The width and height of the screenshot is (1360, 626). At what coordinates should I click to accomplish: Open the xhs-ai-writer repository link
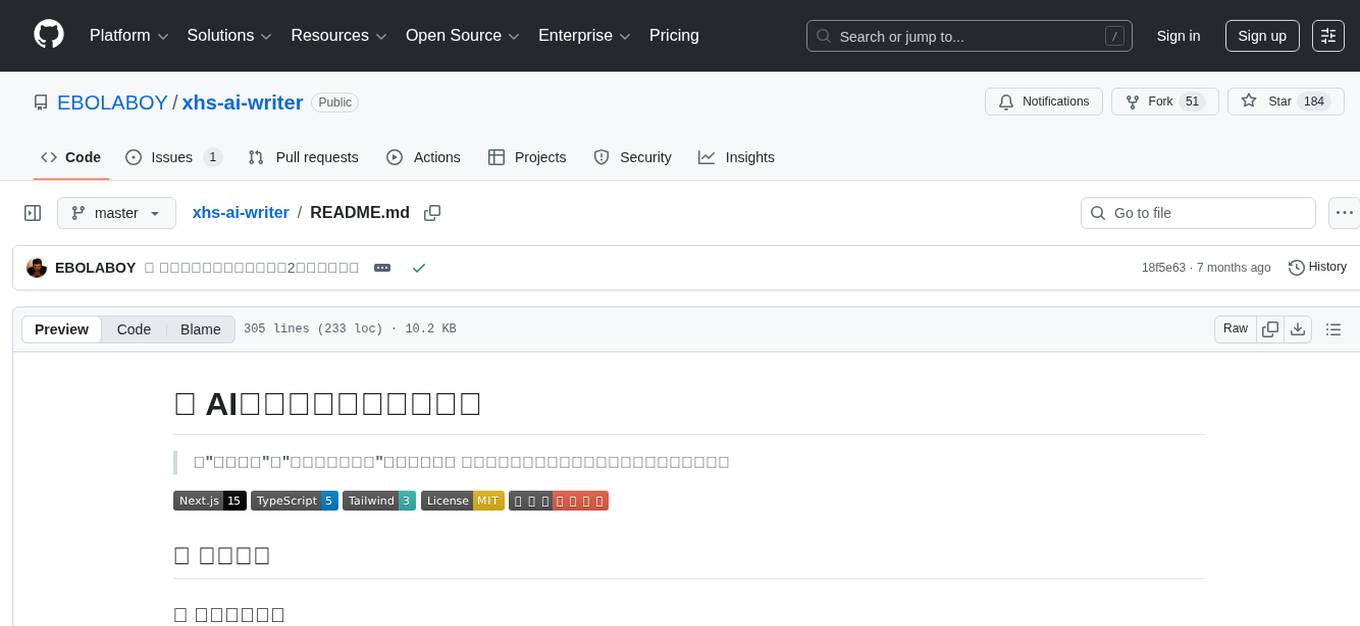(242, 102)
